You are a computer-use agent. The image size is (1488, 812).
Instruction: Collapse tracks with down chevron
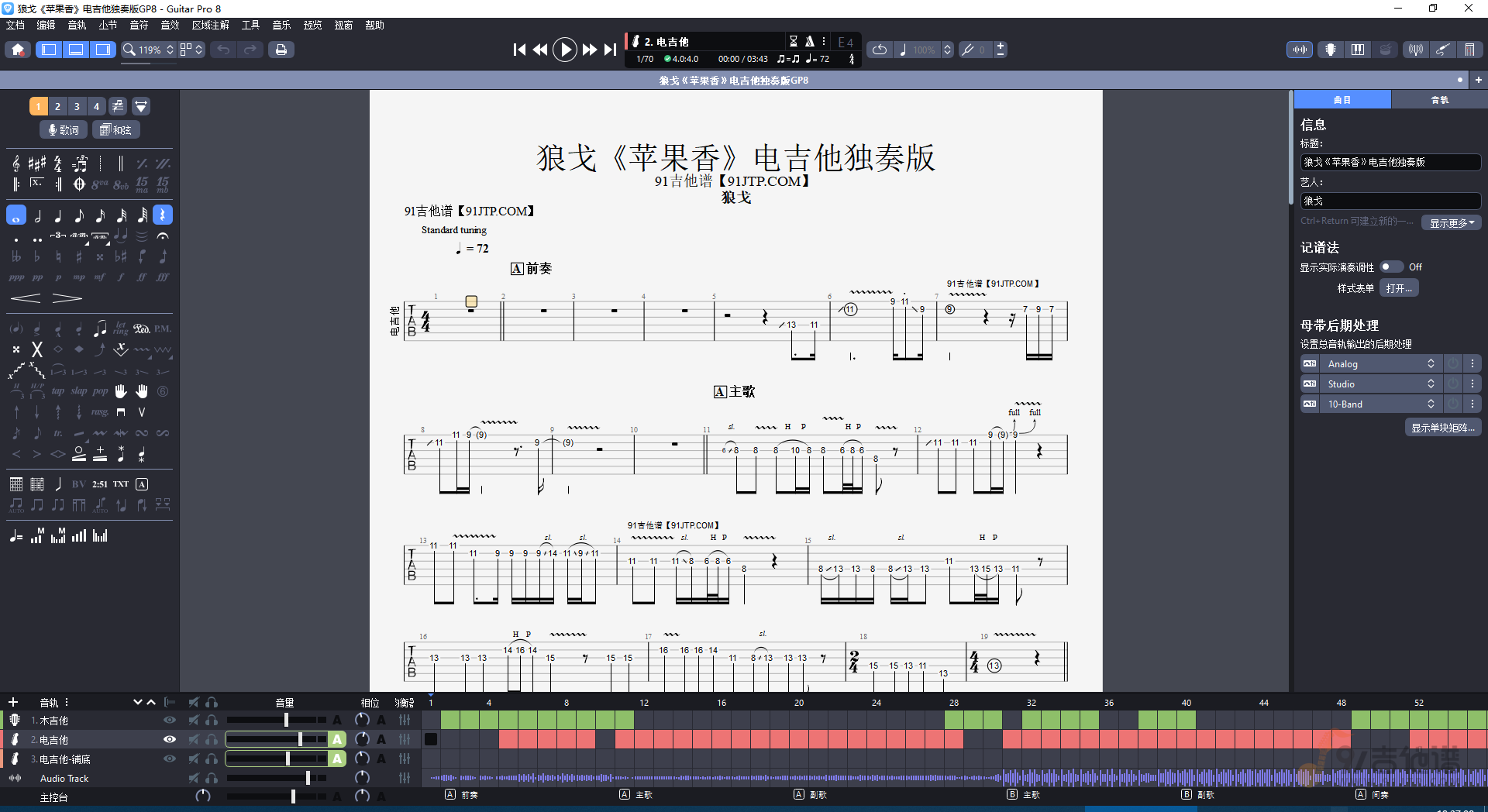pyautogui.click(x=137, y=702)
